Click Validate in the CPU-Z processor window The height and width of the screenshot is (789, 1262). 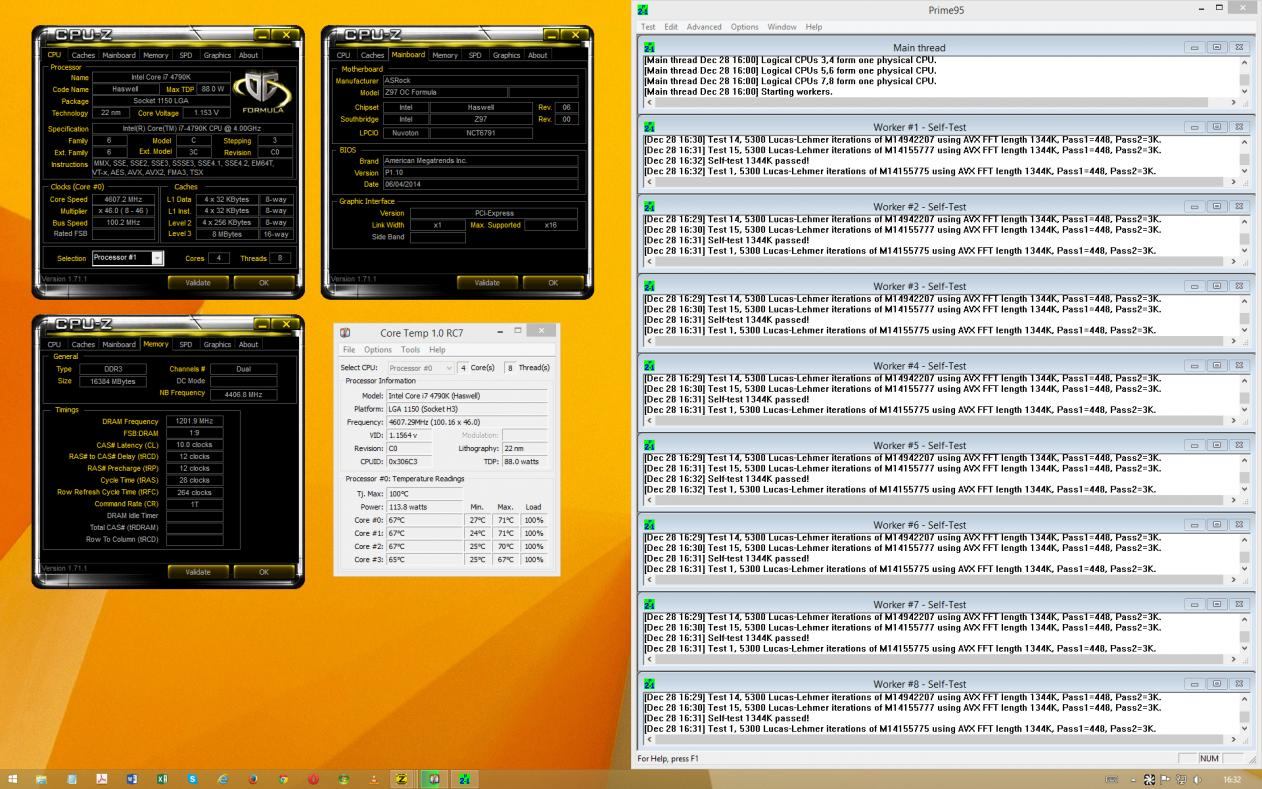pyautogui.click(x=198, y=283)
